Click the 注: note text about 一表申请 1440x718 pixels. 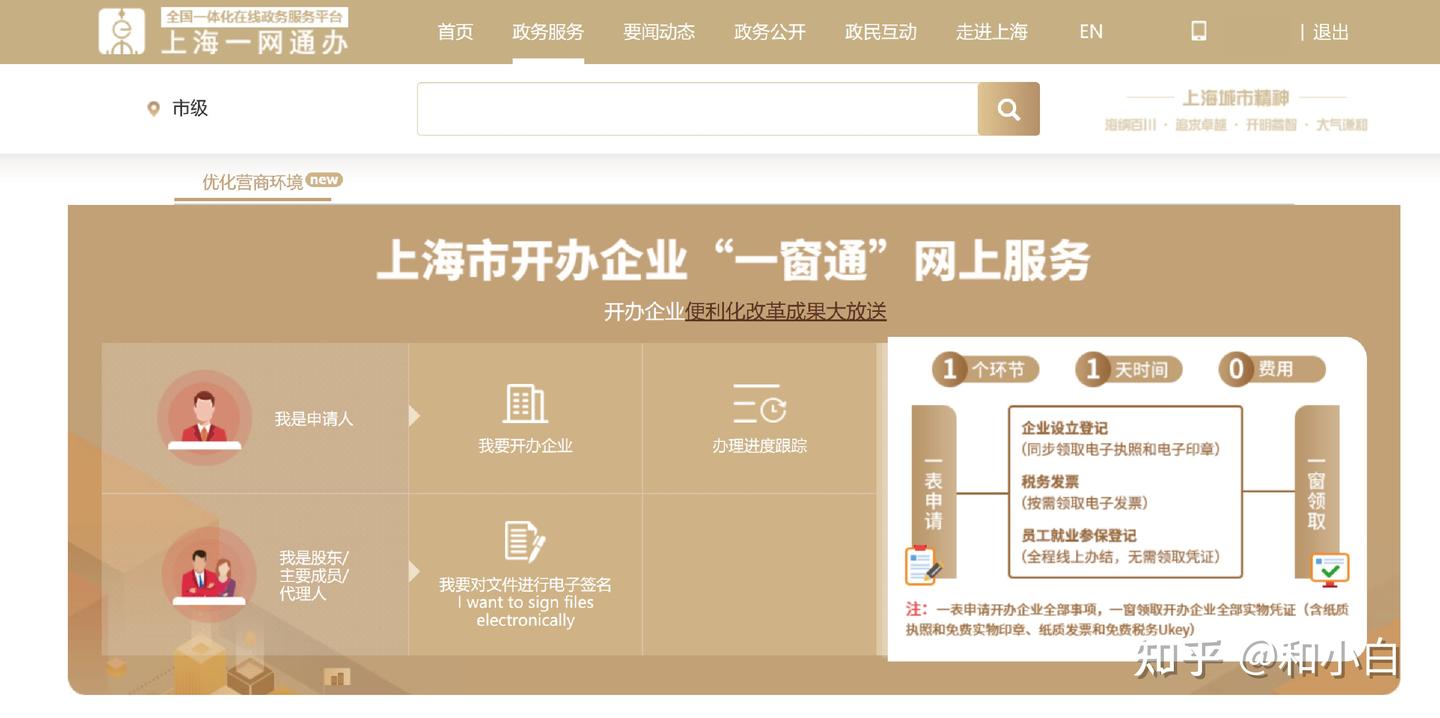point(1127,619)
